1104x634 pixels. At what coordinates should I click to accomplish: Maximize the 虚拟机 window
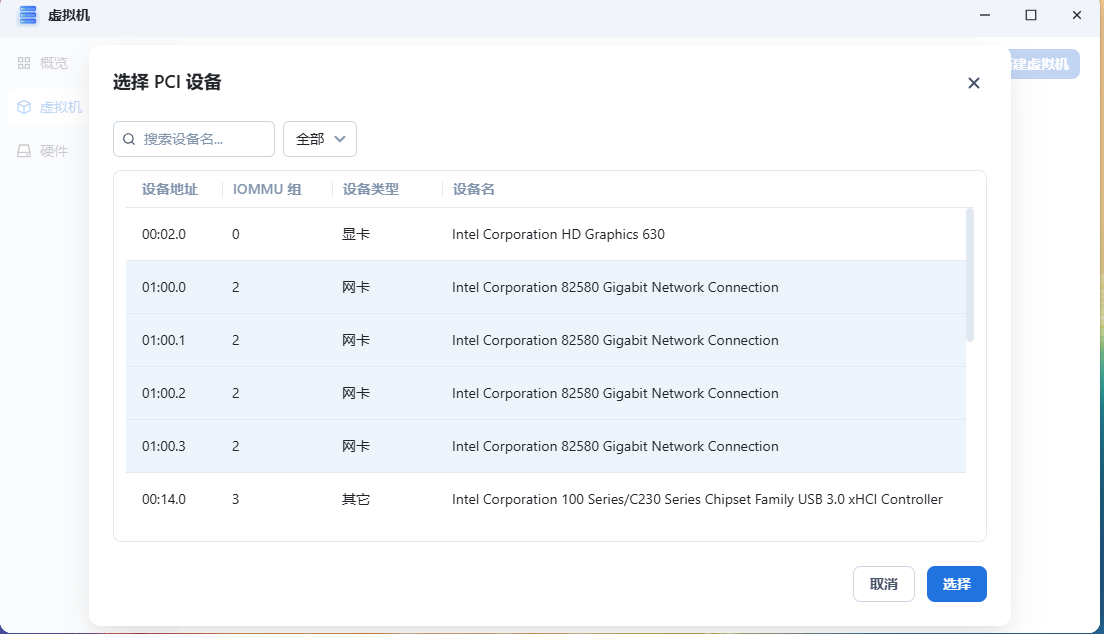[1031, 15]
